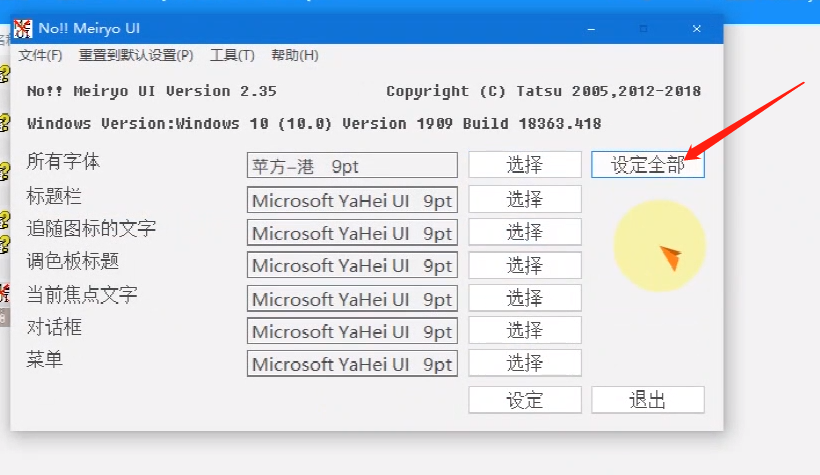This screenshot has width=820, height=475.
Task: Click 选择 button for 调色板标题
Action: 525,265
